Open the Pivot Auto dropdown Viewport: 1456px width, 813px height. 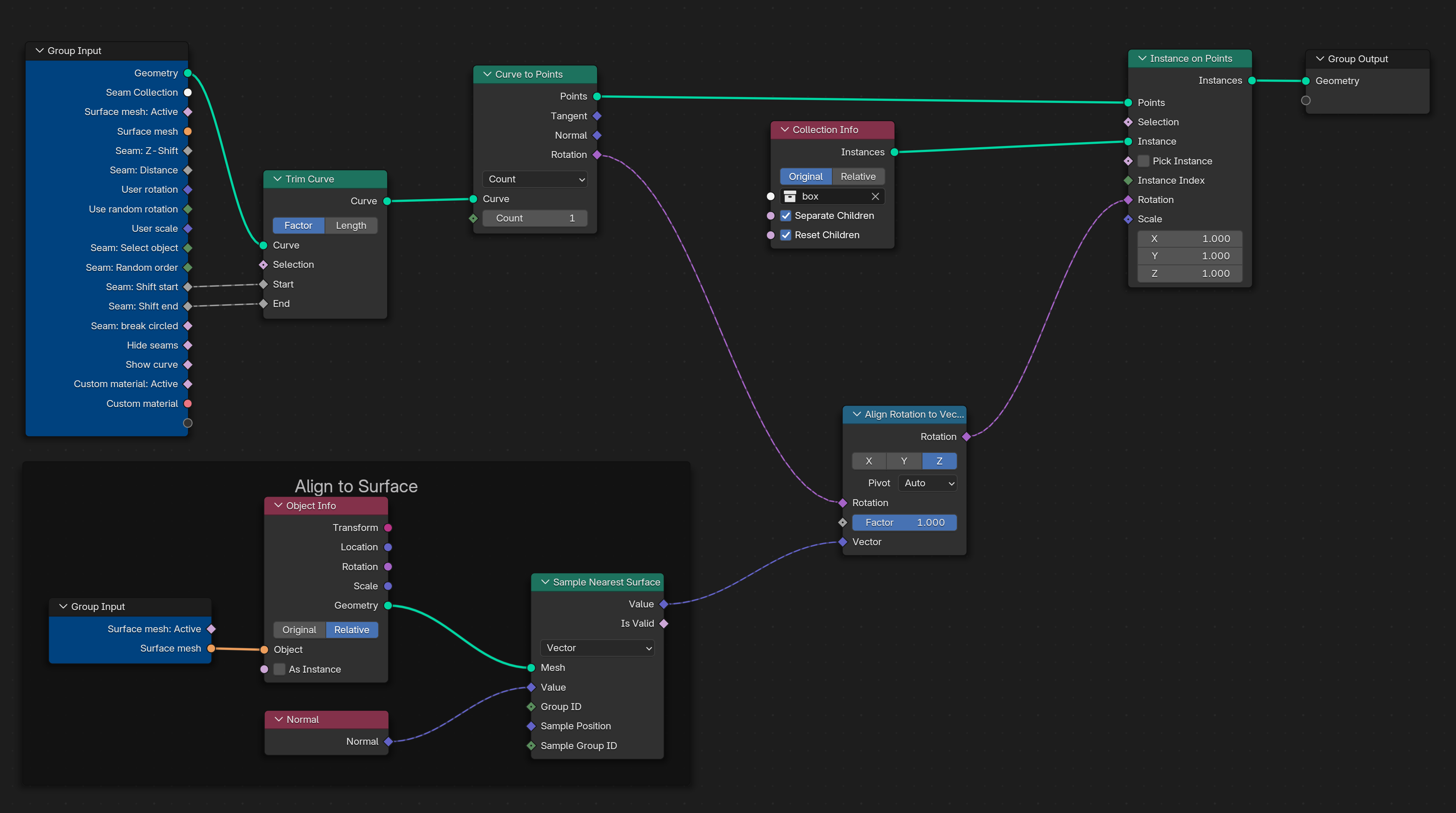[928, 483]
